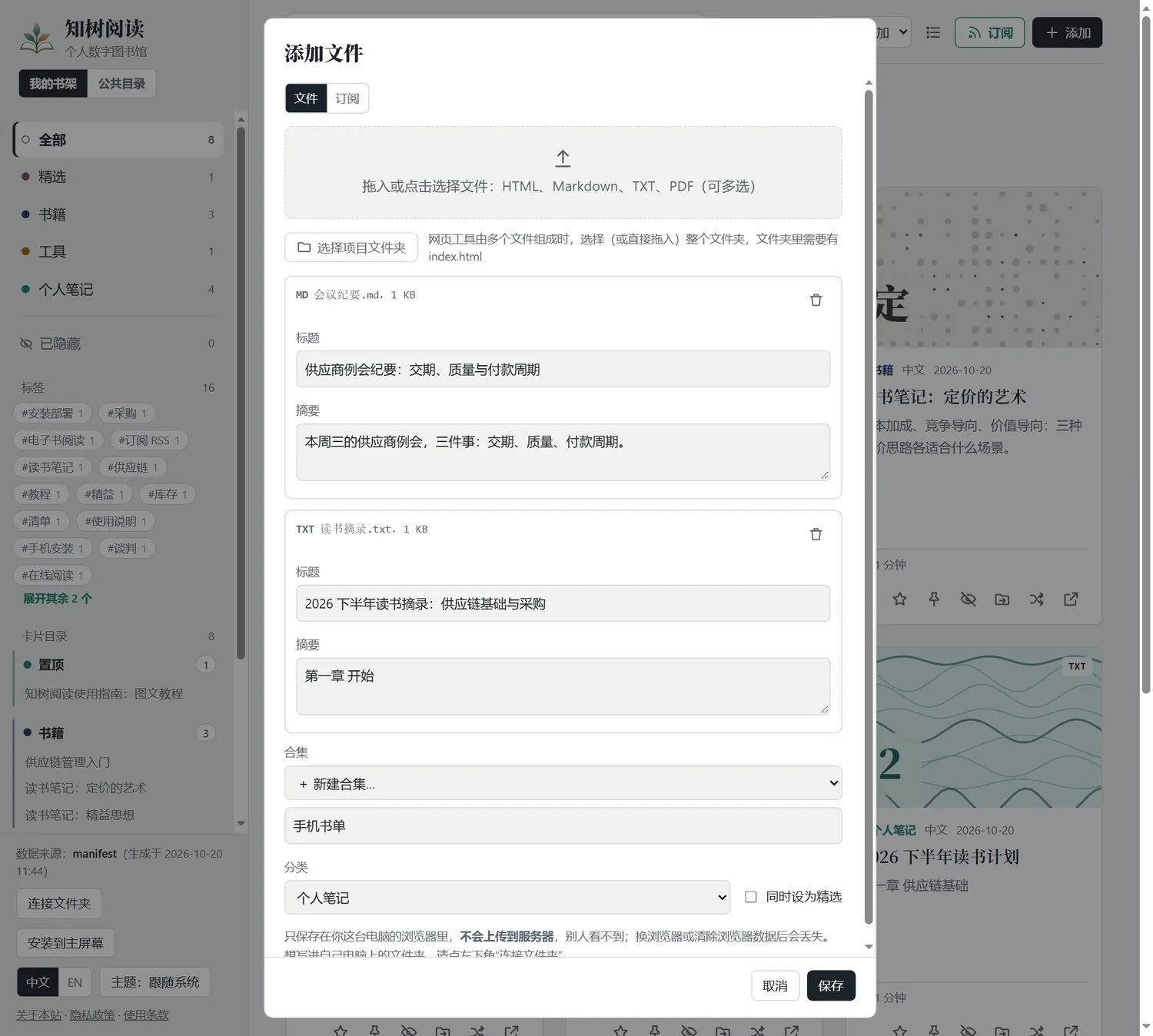This screenshot has height=1036, width=1153.
Task: Open 定价的艺术 card in a new window
Action: click(x=1071, y=599)
